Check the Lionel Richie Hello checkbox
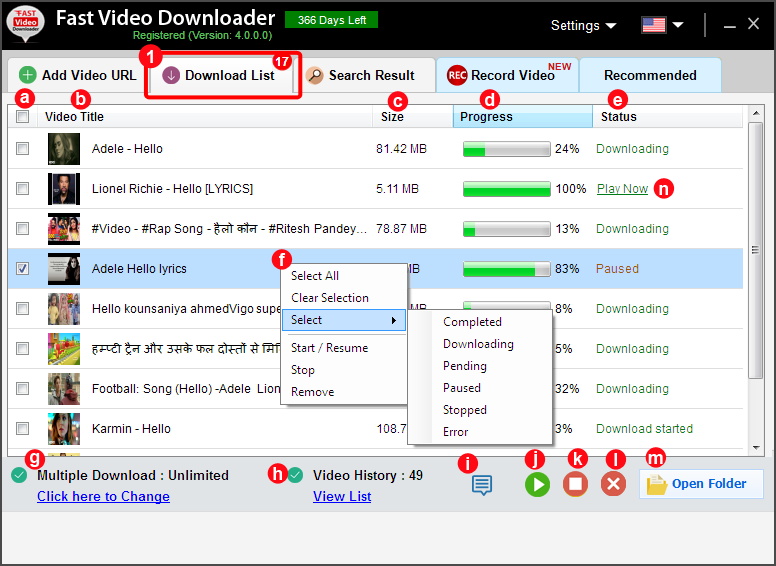This screenshot has width=776, height=566. (22, 189)
